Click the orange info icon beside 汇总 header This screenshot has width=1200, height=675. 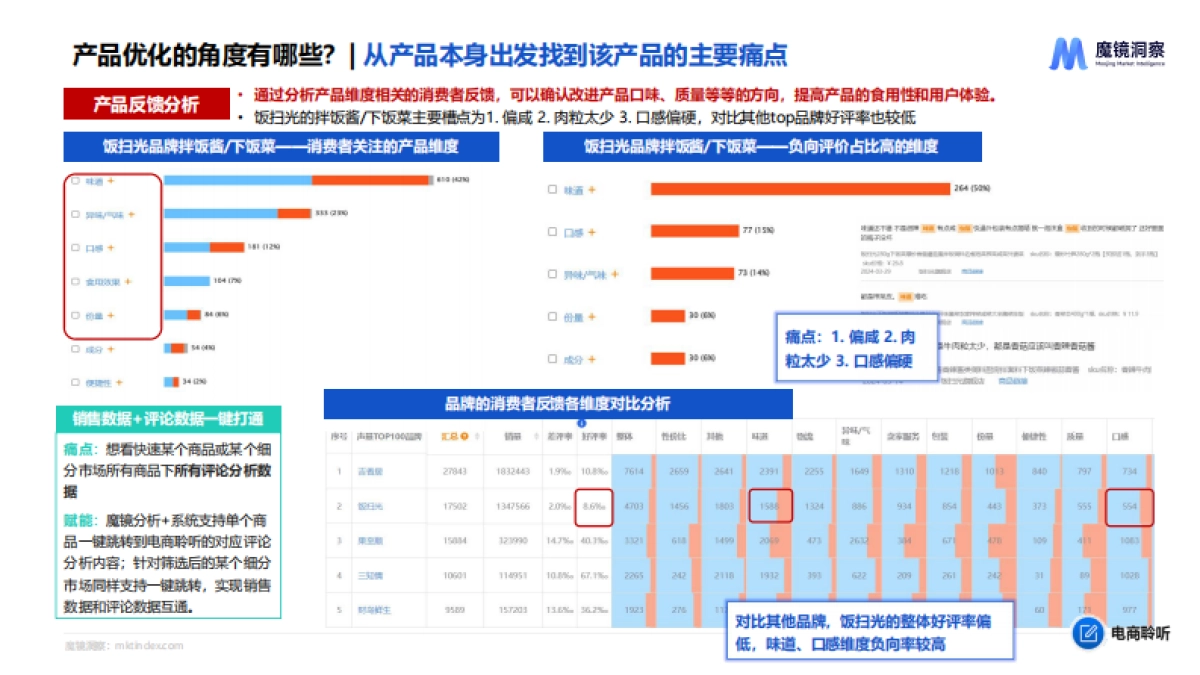[x=465, y=436]
